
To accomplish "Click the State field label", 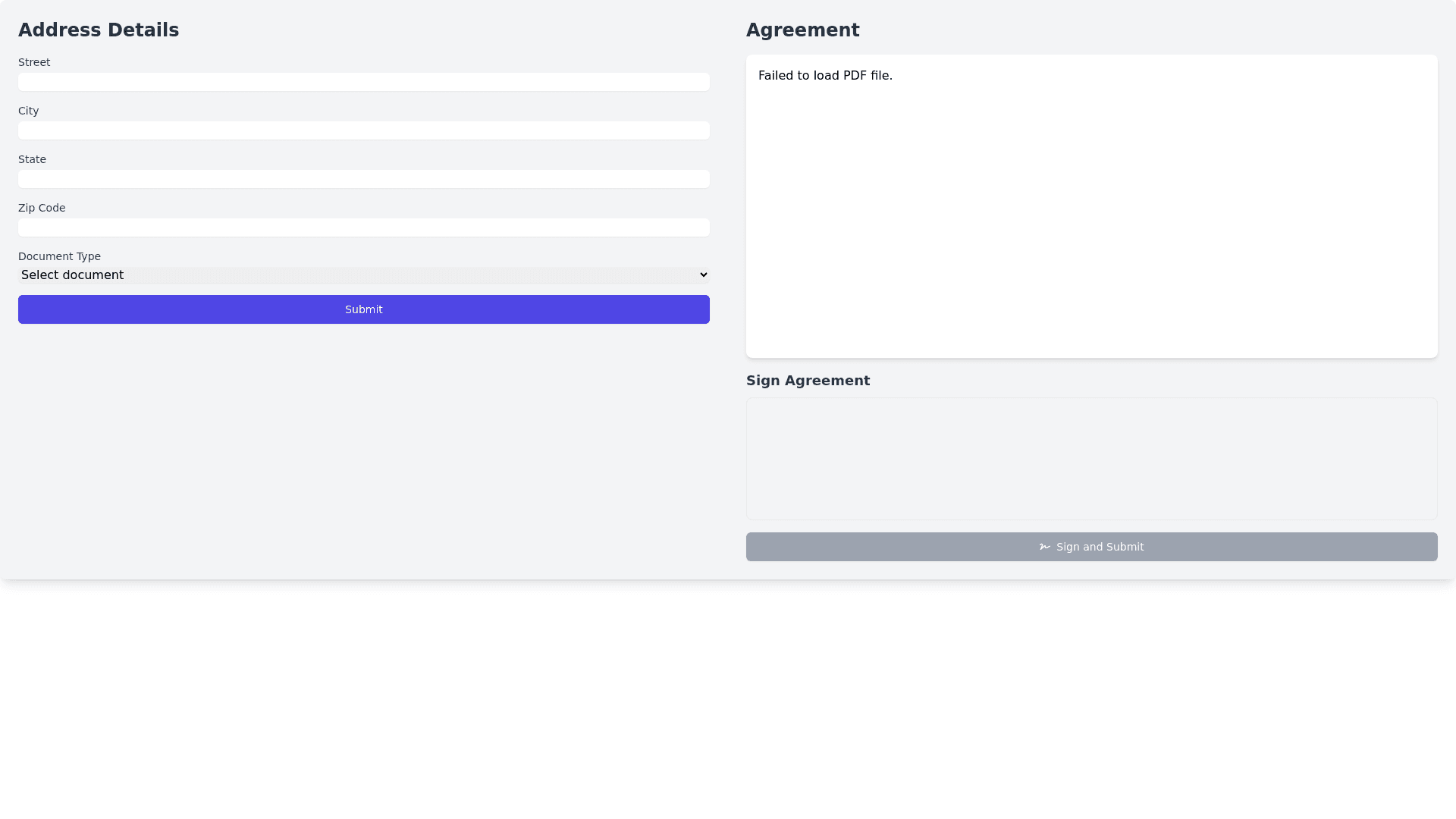I will click(33, 159).
